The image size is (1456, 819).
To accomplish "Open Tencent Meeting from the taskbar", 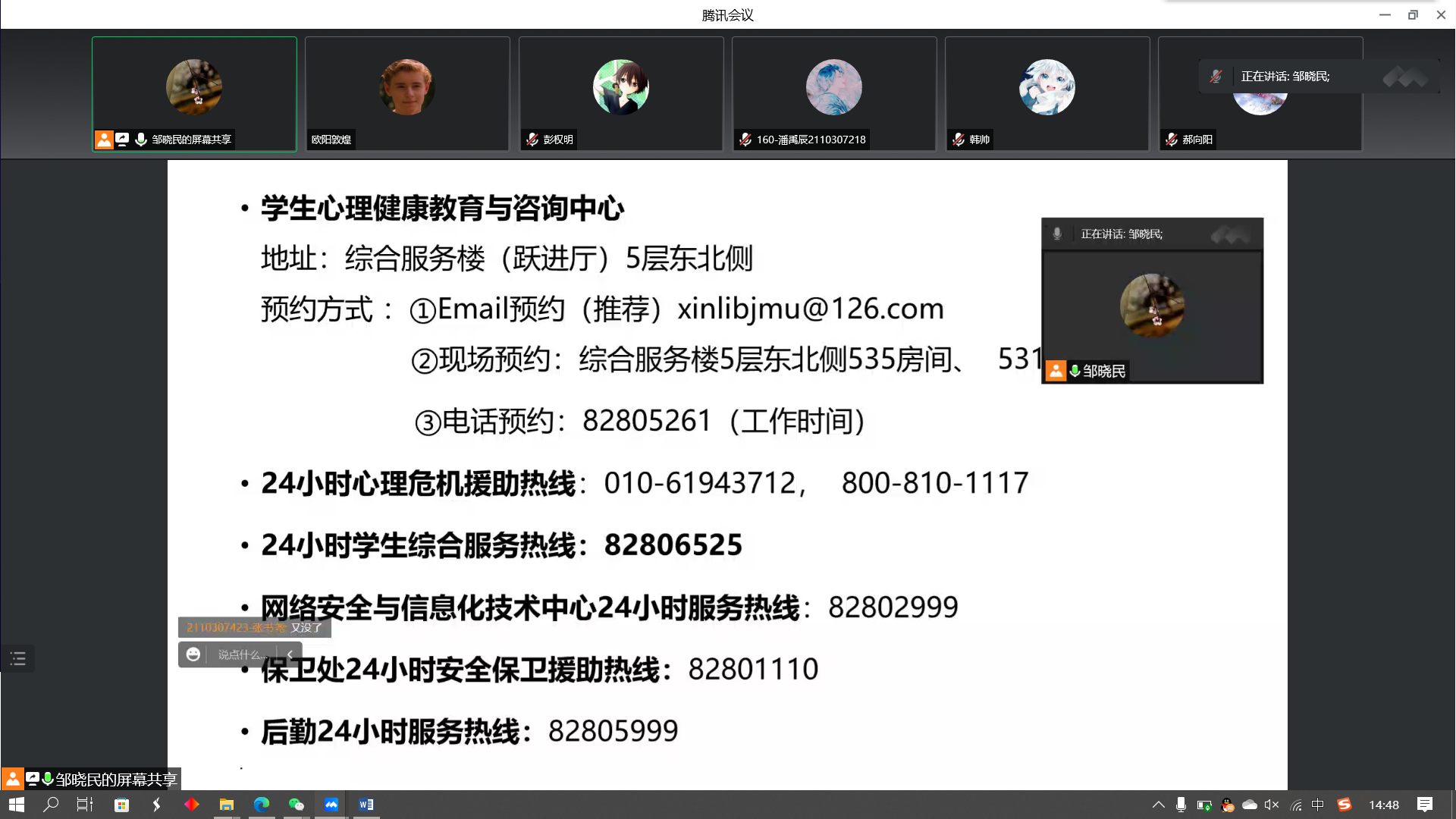I will (x=331, y=805).
